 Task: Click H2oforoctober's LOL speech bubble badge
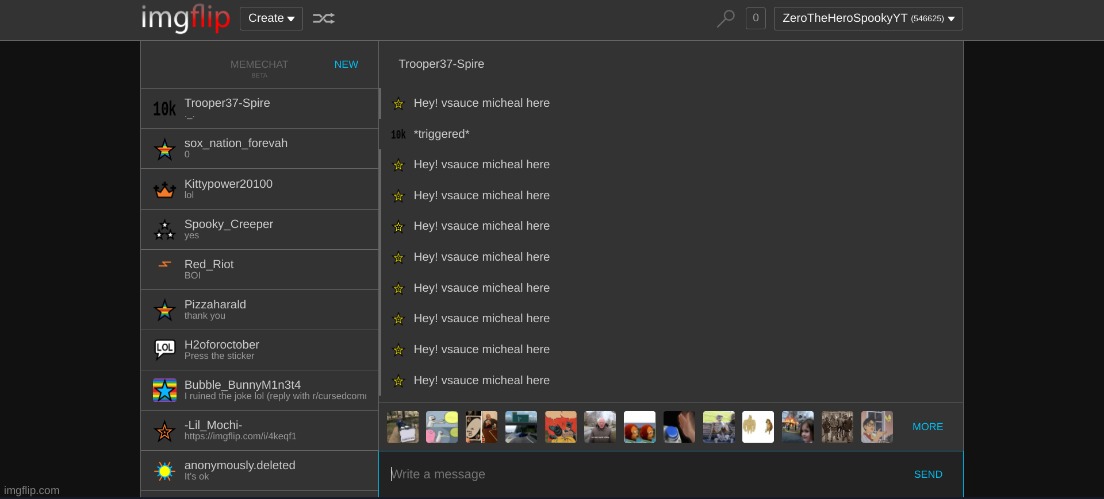click(x=164, y=349)
